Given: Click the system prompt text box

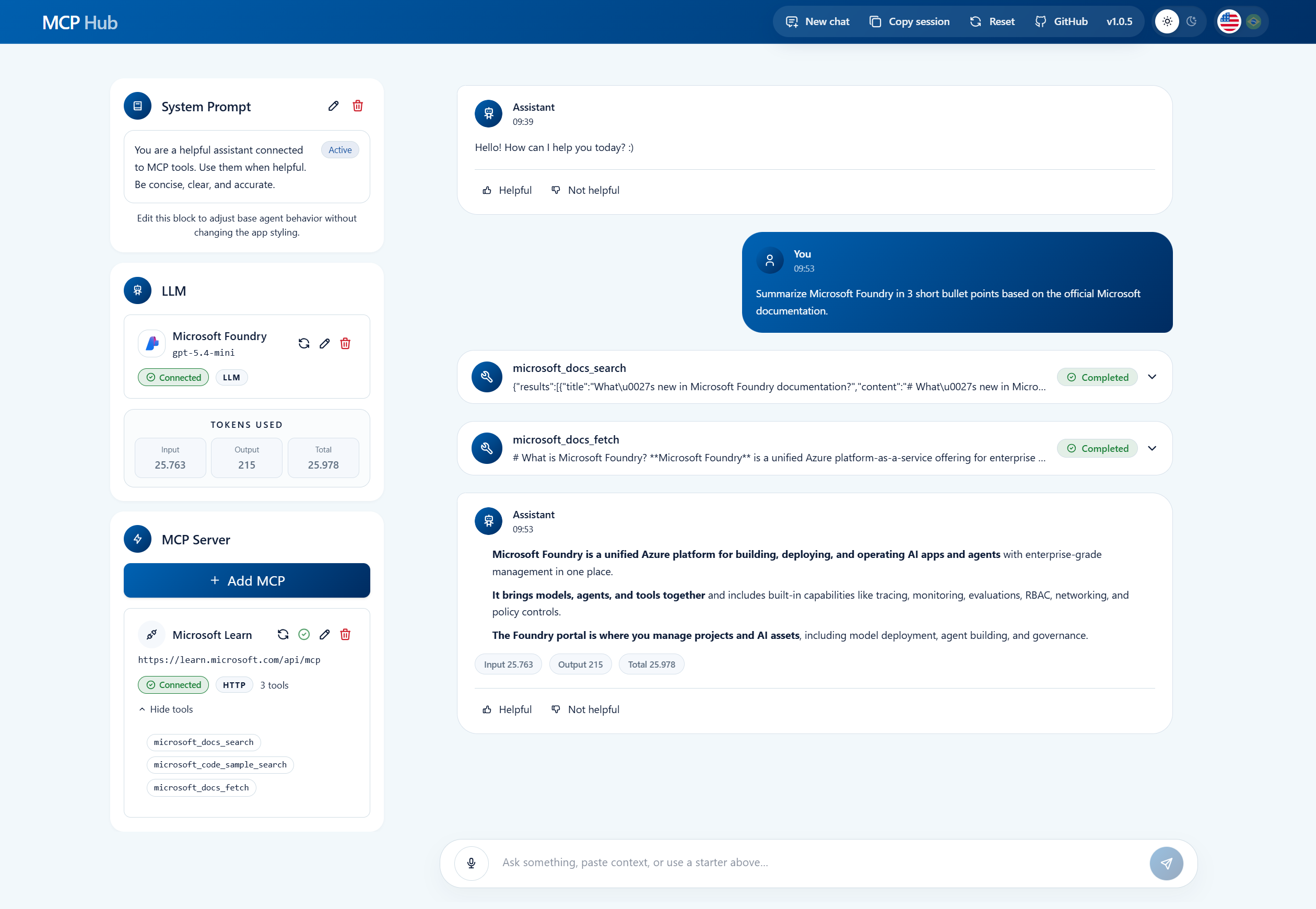Looking at the screenshot, I should click(x=247, y=167).
